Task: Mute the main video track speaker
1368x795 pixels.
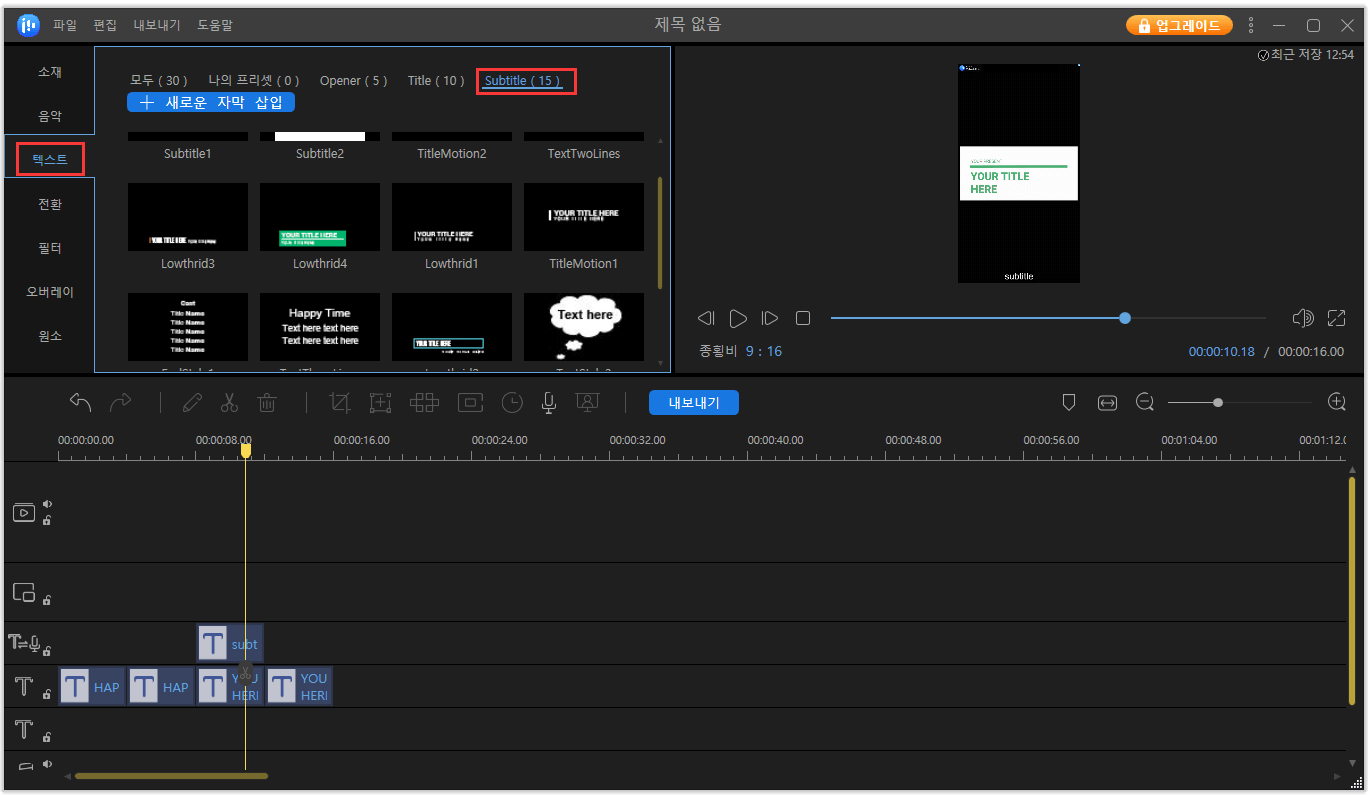Action: click(47, 504)
